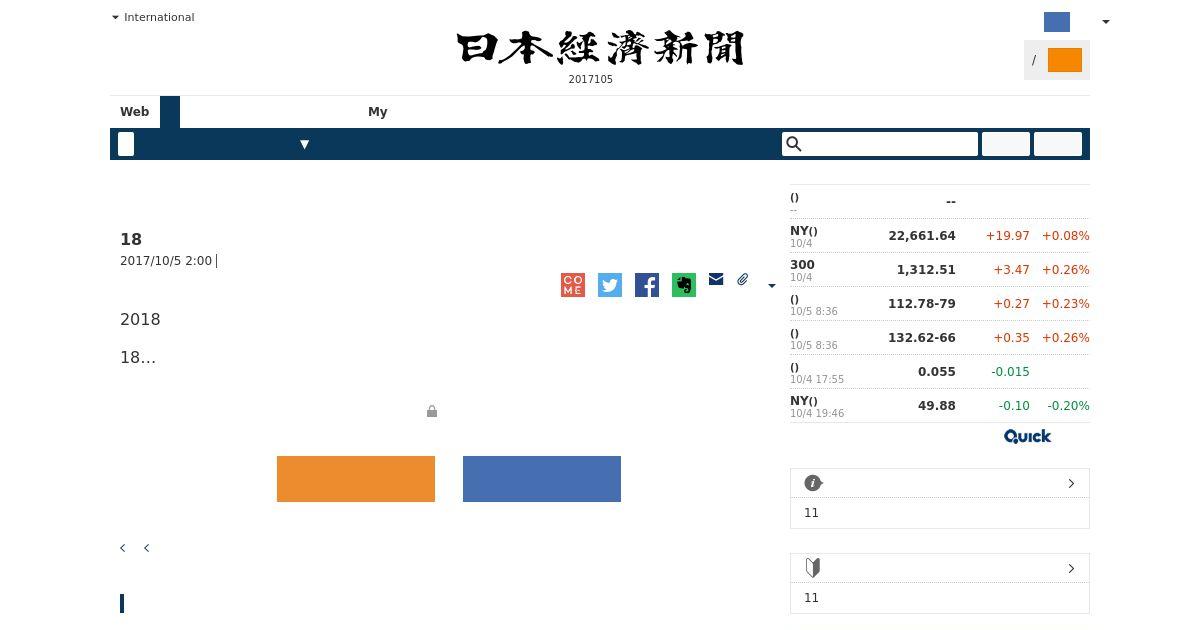Share the article on Twitter

point(610,285)
